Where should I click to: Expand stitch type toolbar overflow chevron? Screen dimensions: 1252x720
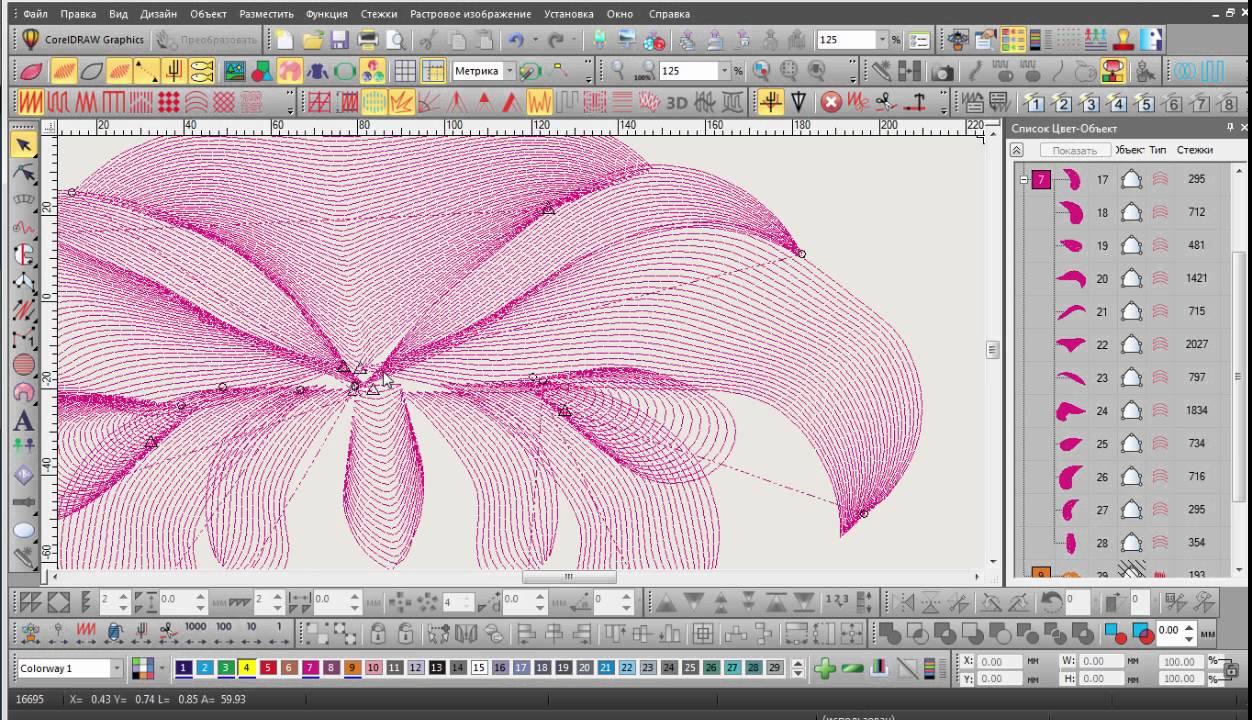click(291, 102)
